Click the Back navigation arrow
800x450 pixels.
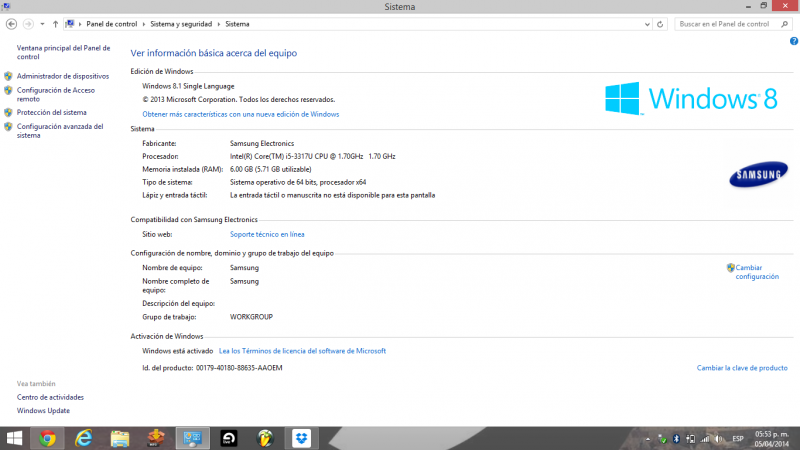click(x=11, y=24)
